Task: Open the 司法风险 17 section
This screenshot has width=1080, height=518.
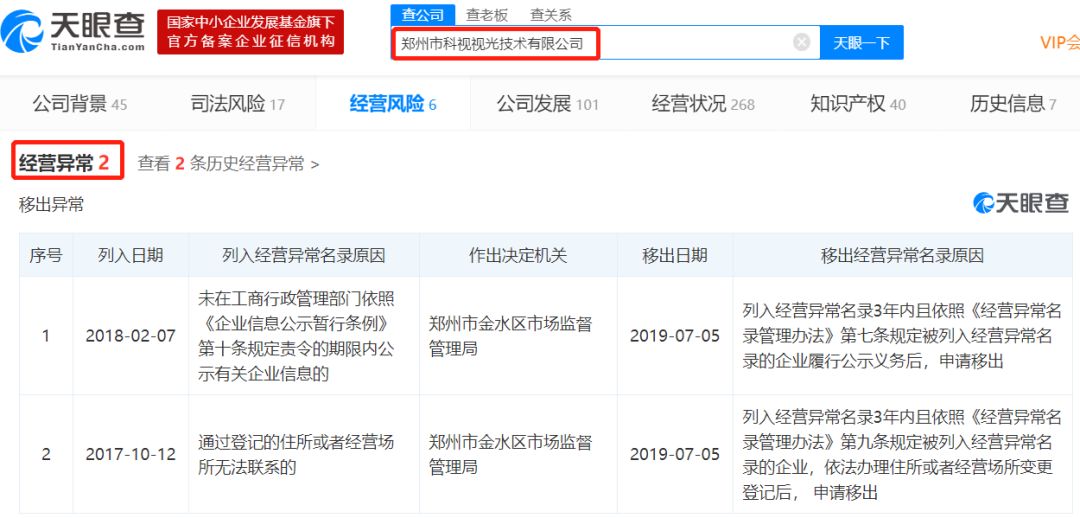Action: [x=238, y=104]
